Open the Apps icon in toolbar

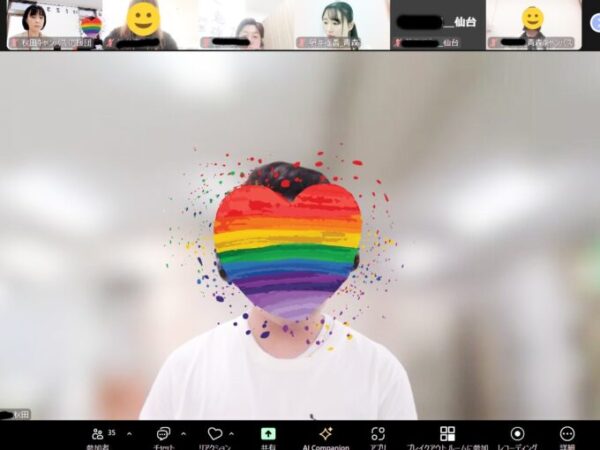point(378,434)
